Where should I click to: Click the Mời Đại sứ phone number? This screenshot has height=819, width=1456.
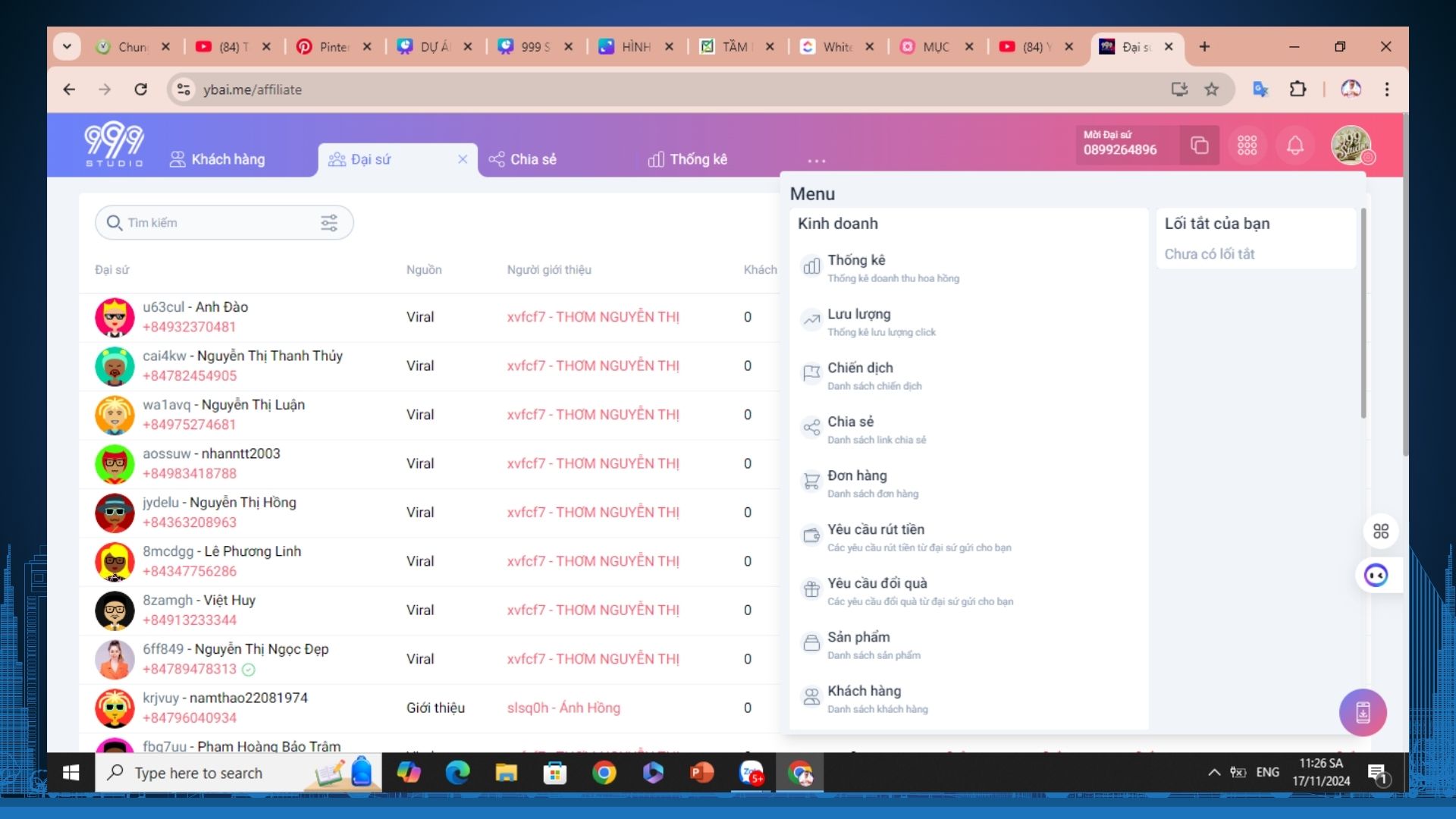pyautogui.click(x=1119, y=149)
